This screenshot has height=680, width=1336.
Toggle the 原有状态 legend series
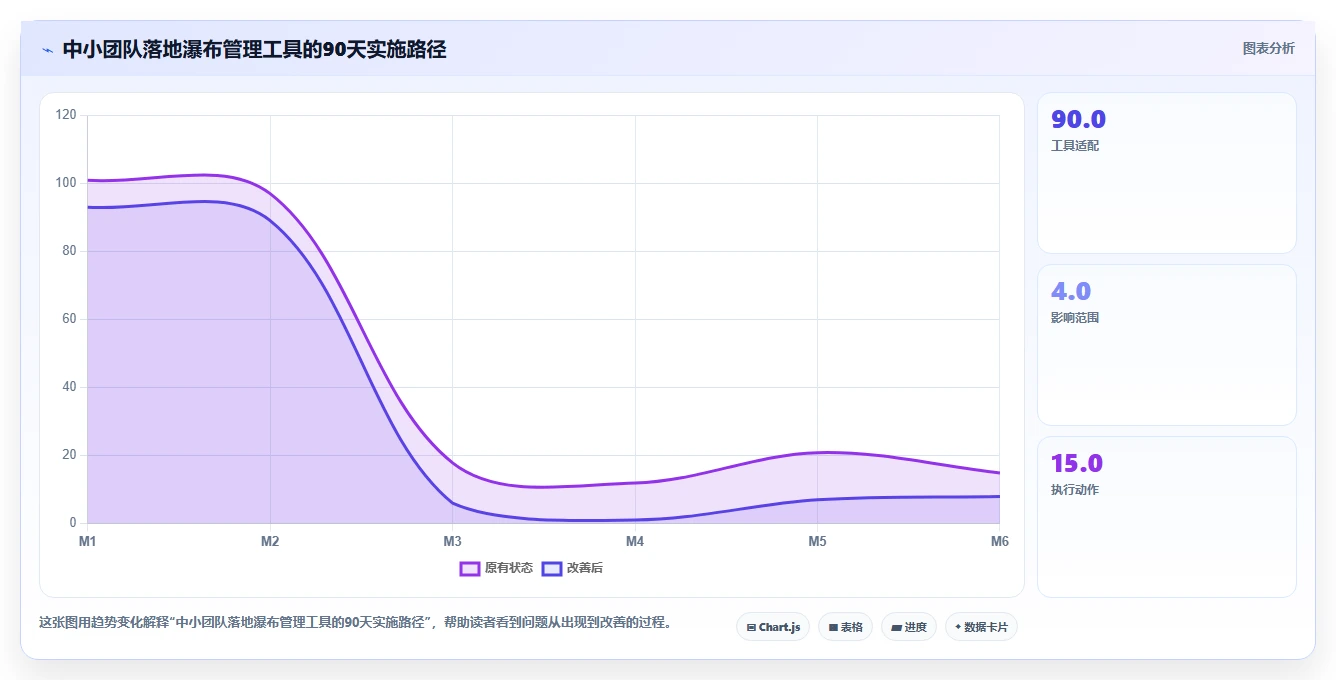pos(496,568)
